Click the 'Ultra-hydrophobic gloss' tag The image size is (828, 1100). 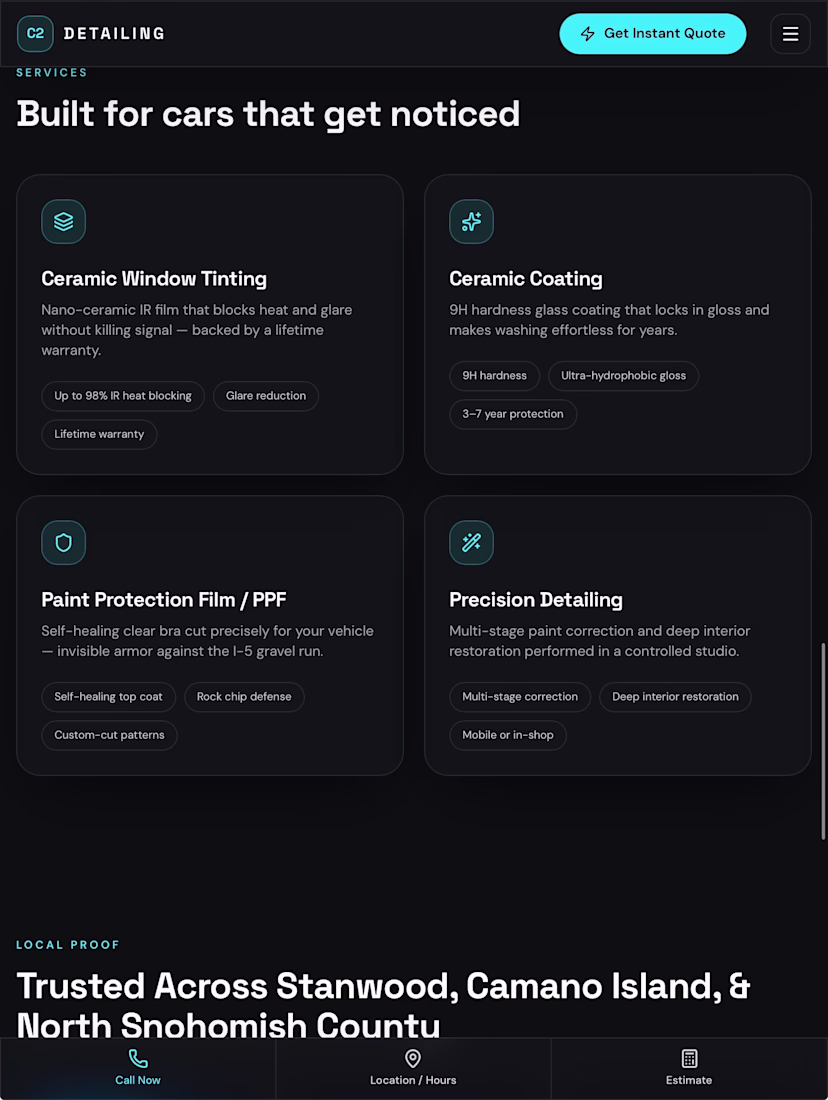point(623,375)
